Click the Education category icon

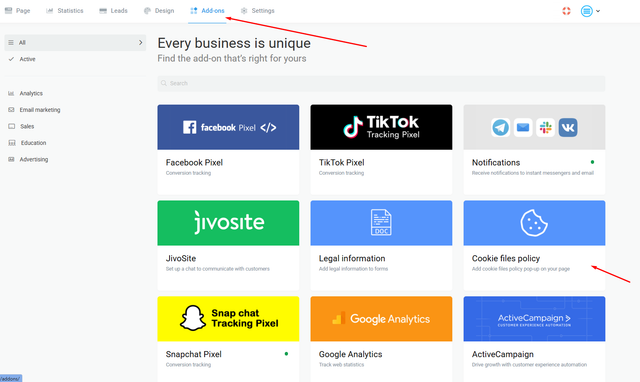12,143
